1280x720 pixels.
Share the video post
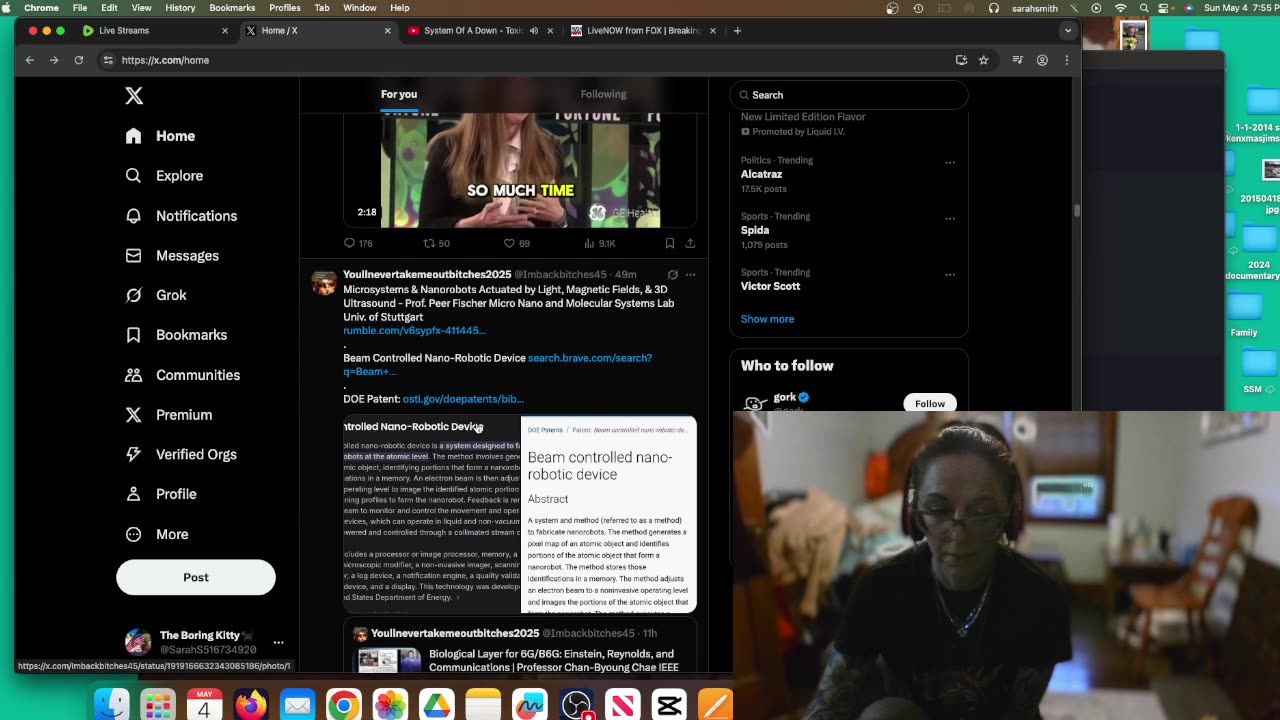point(690,243)
